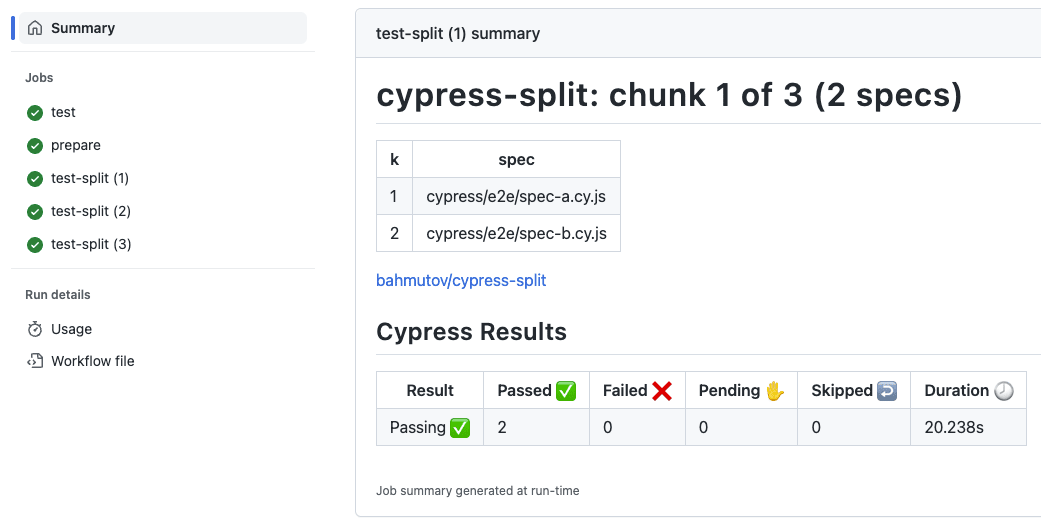Open the bahmutov/cypress-split link
Viewport: 1041px width, 524px height.
coord(461,280)
